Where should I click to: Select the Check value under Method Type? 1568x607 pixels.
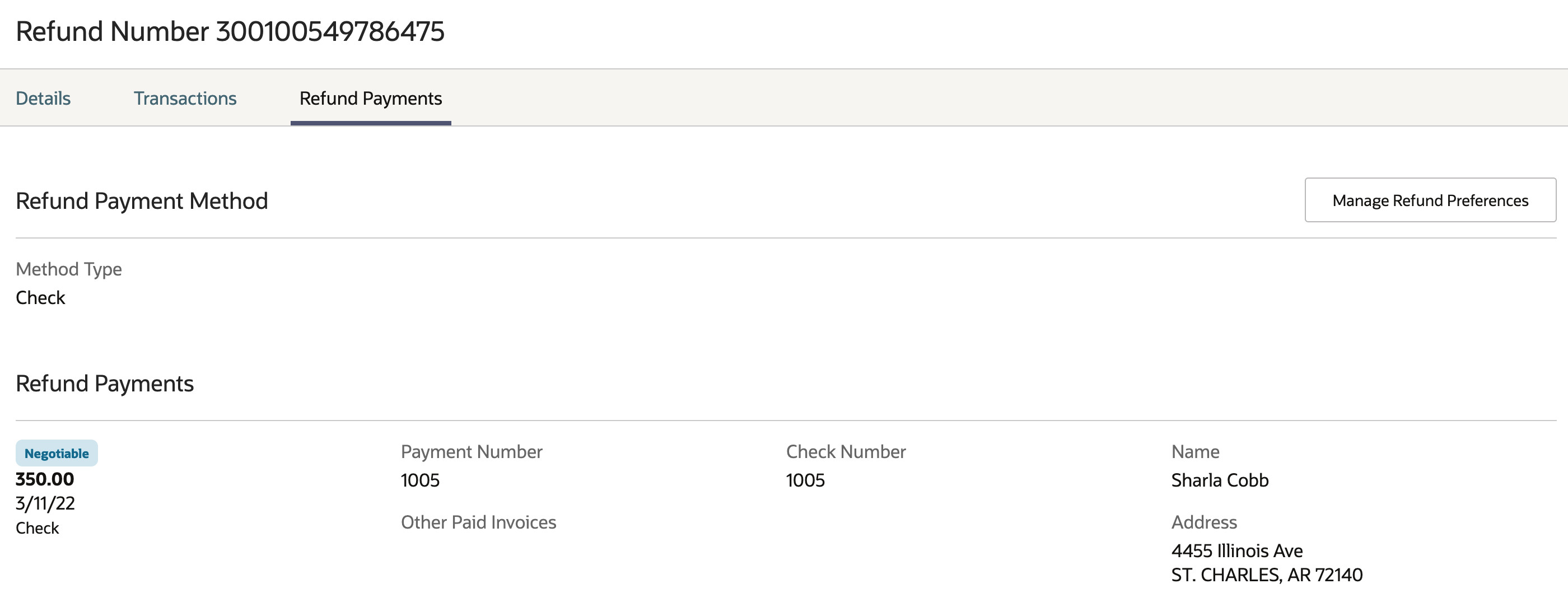click(40, 298)
